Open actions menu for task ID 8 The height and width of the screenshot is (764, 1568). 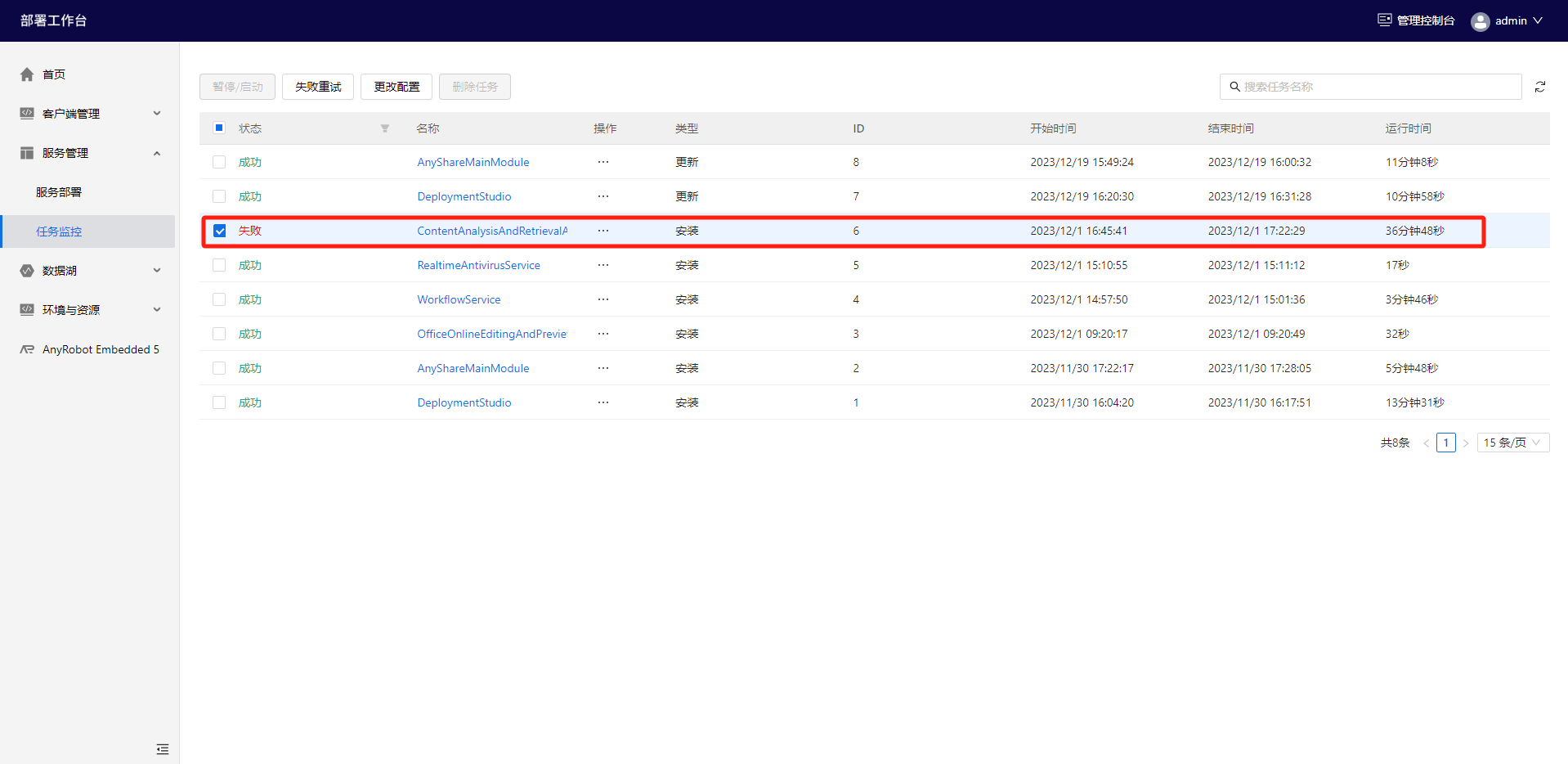click(x=603, y=162)
